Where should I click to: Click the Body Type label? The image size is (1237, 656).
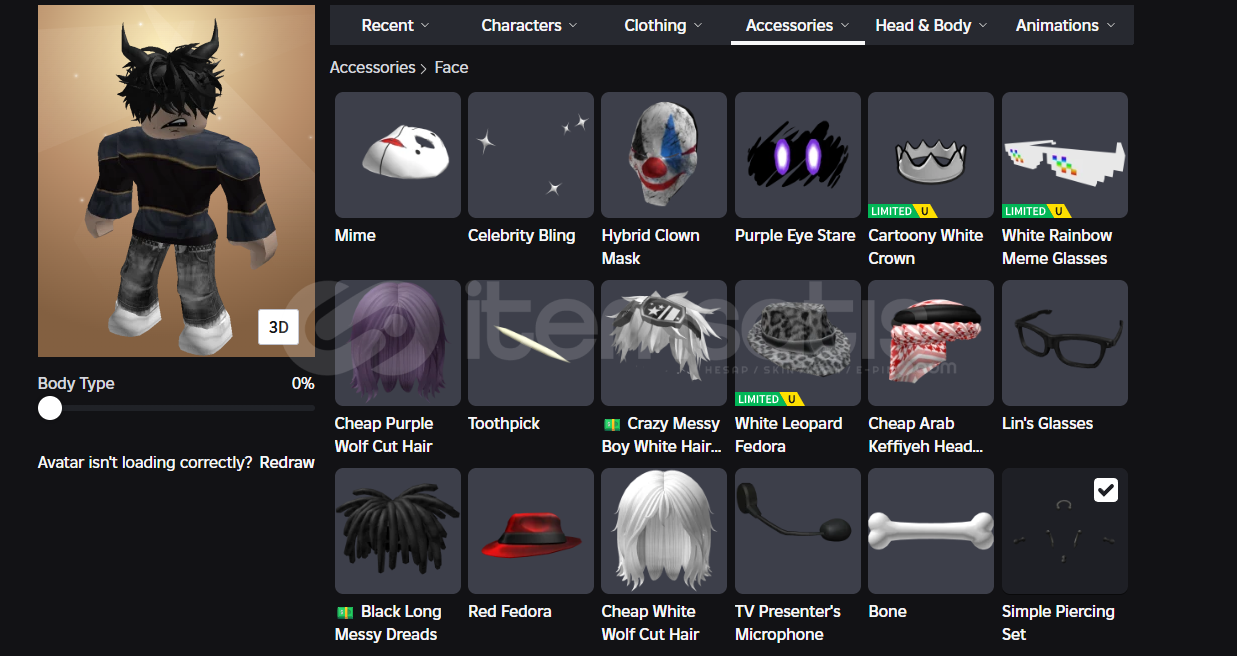pyautogui.click(x=76, y=384)
